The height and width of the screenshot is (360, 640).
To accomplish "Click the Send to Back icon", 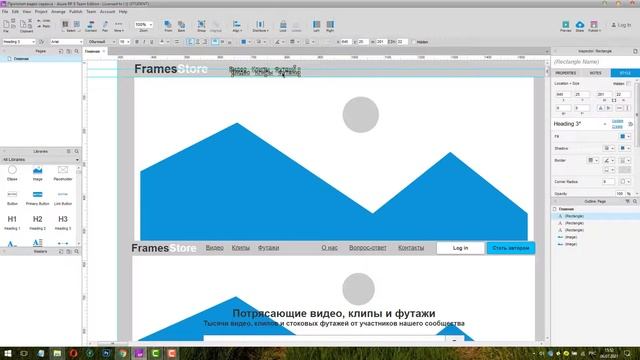I will pos(181,25).
